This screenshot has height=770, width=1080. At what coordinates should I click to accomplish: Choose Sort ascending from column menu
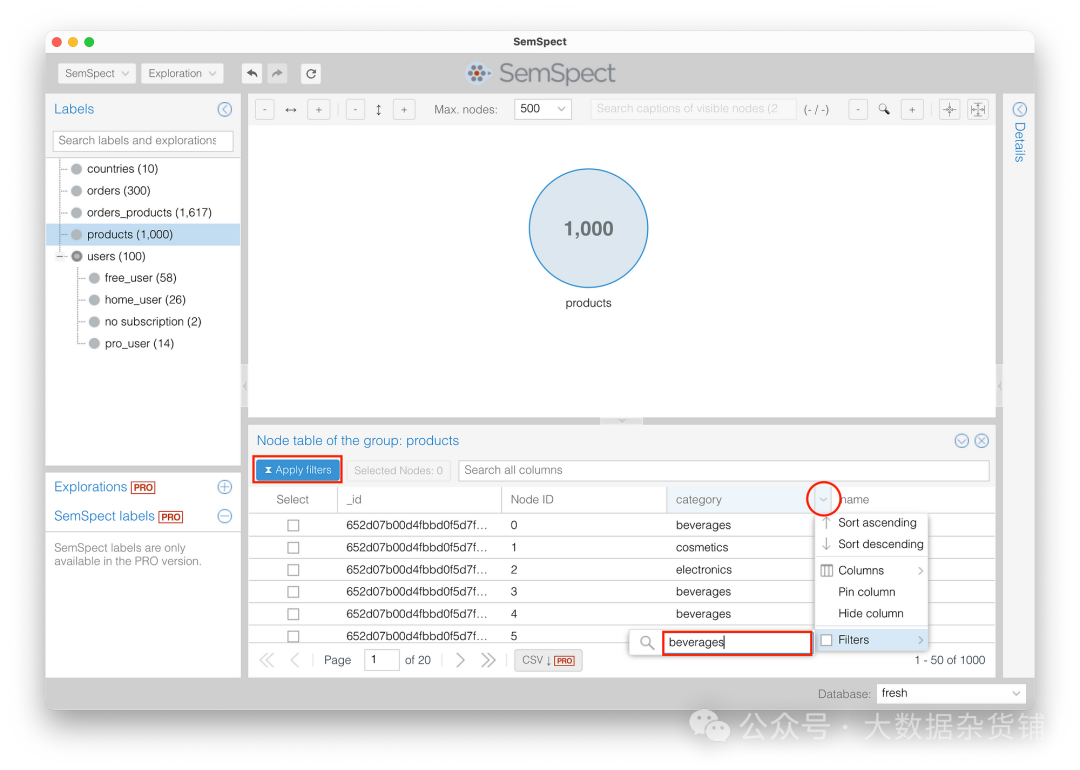coord(871,523)
